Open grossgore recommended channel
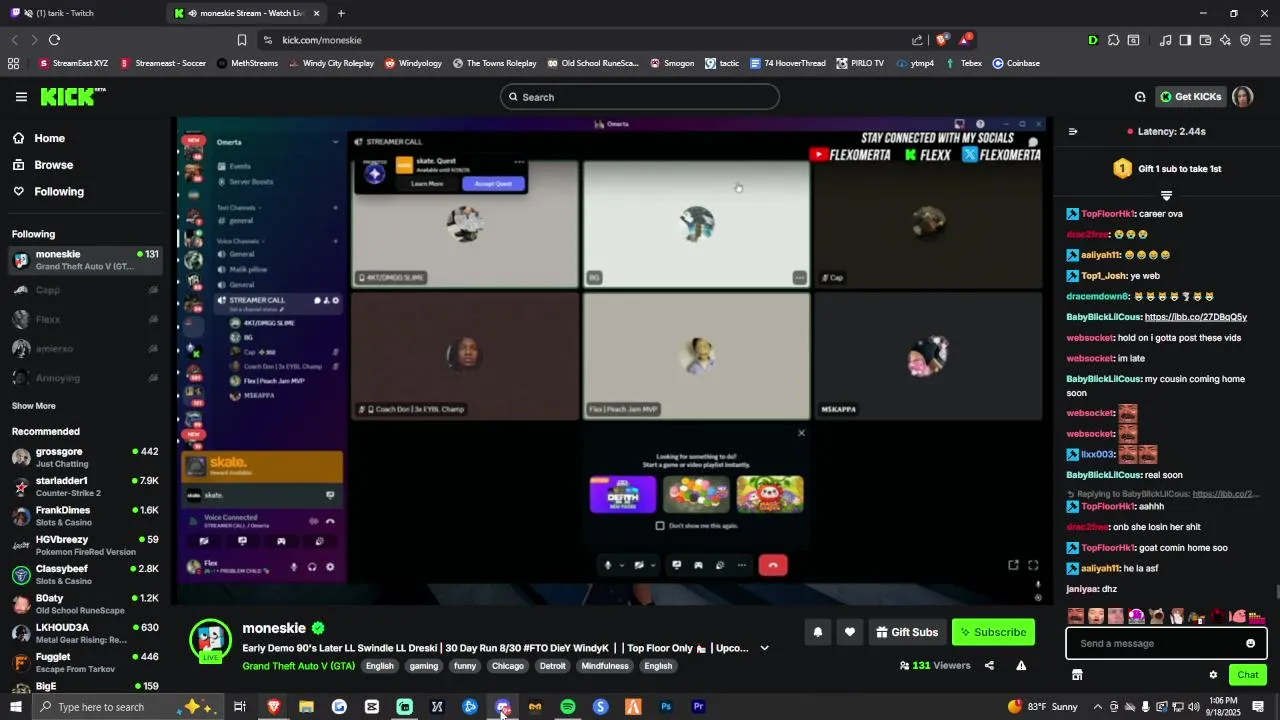 [x=85, y=458]
